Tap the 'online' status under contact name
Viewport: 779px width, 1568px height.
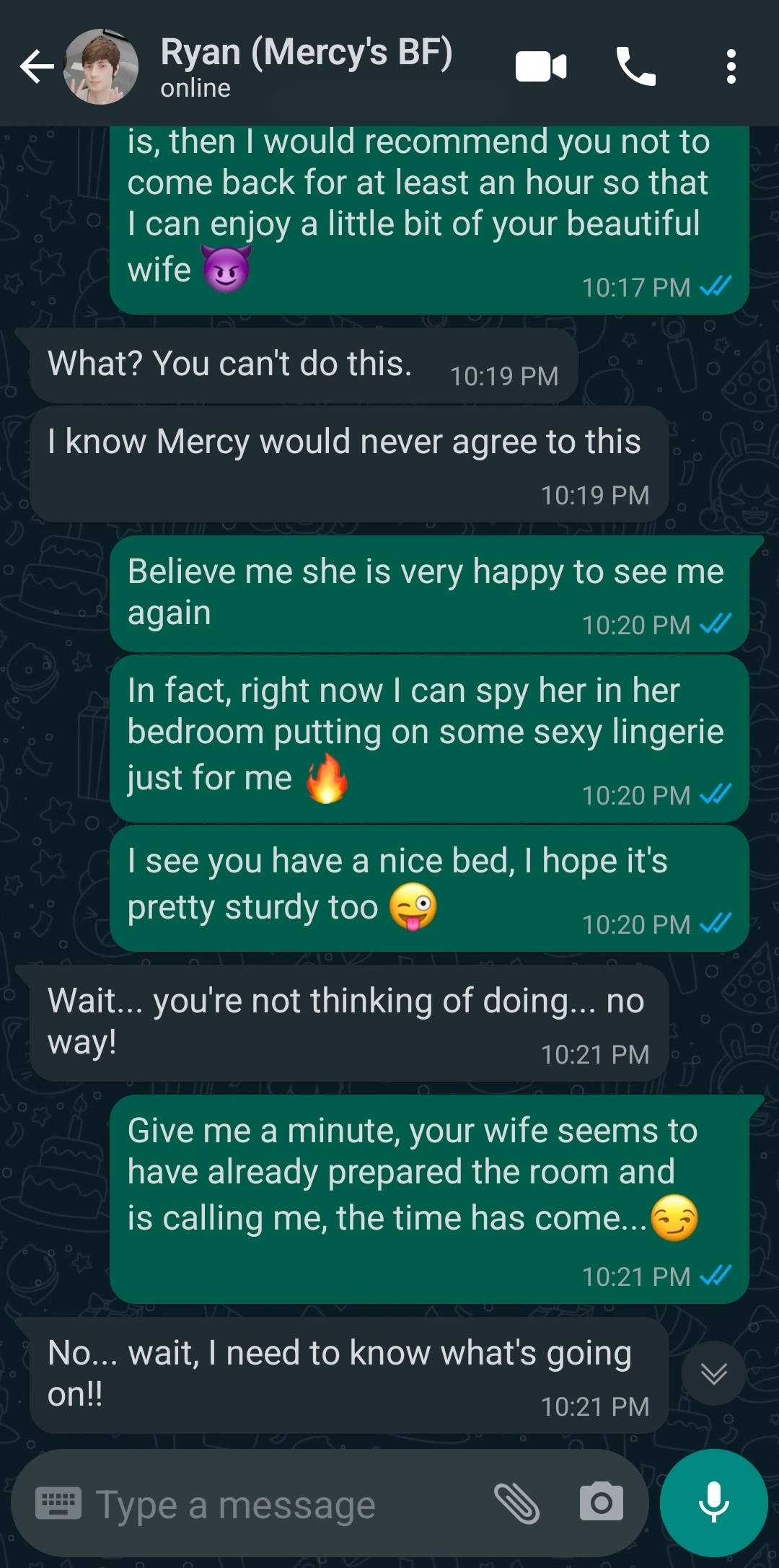[x=195, y=89]
